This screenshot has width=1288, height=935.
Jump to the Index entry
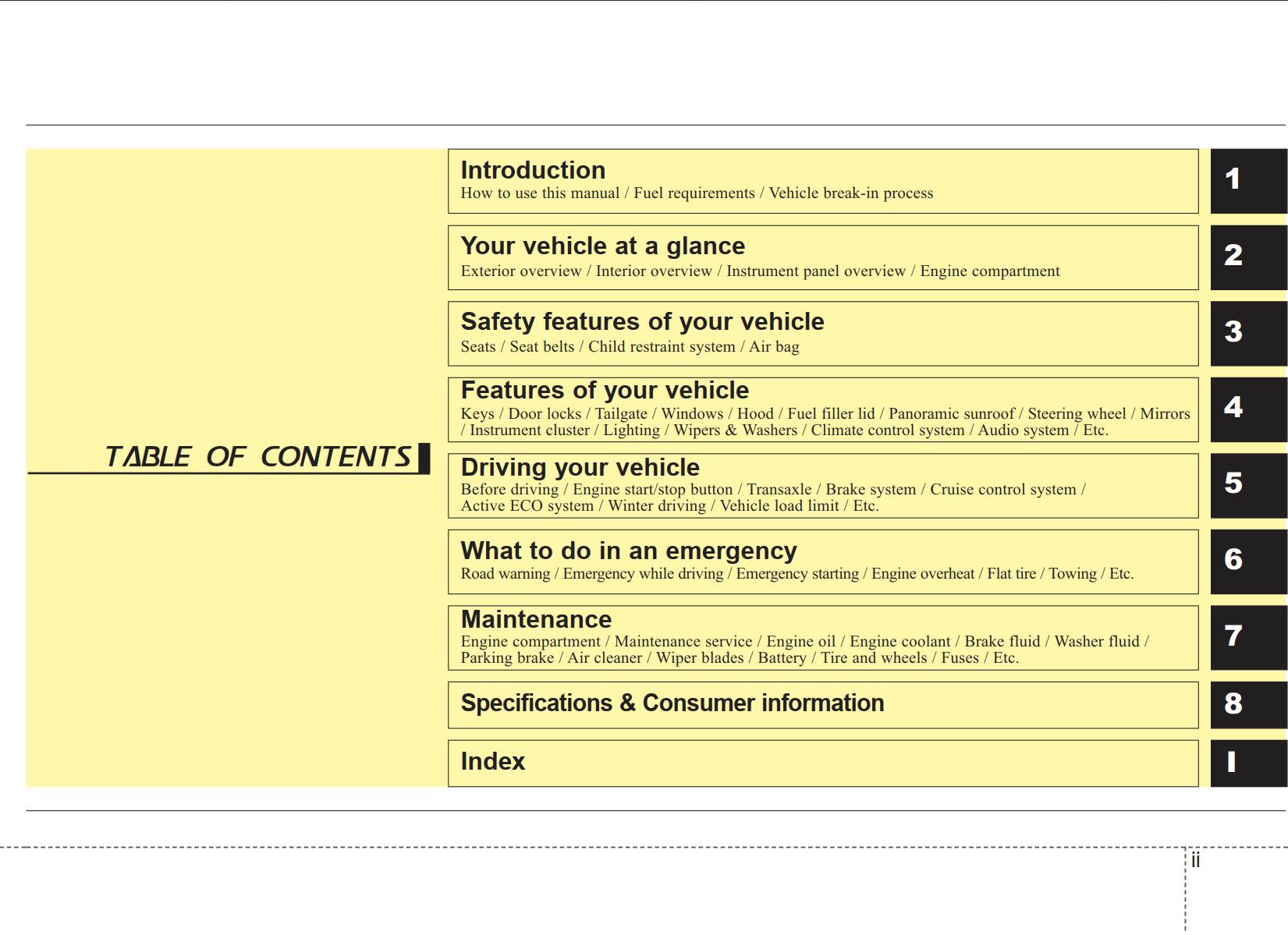coord(492,761)
